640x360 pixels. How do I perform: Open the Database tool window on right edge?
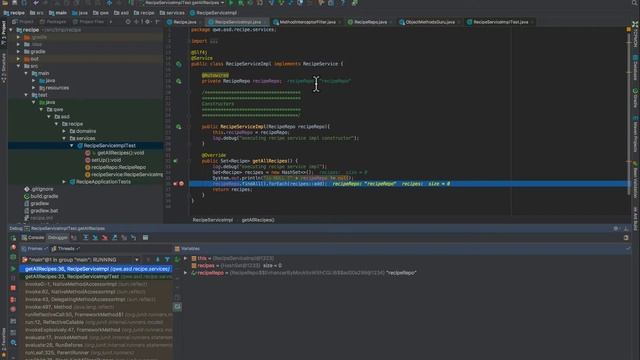[636, 68]
